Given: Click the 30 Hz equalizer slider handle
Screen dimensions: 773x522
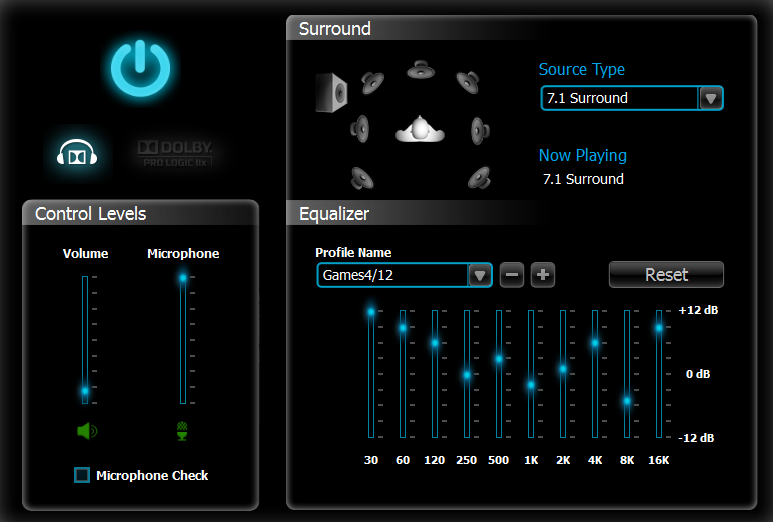Looking at the screenshot, I should click(x=371, y=312).
